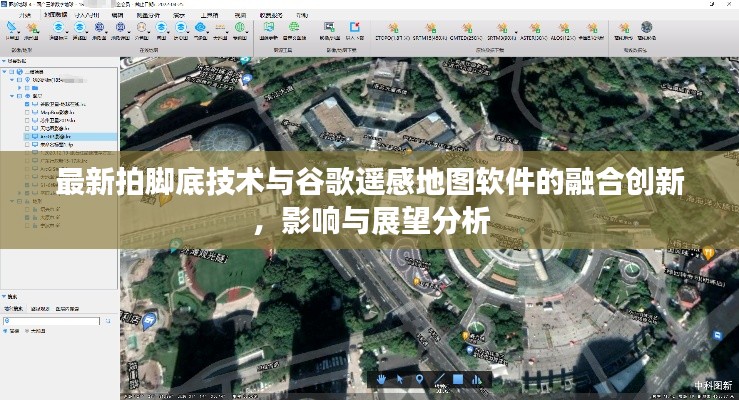739x400 pixels.
Task: Open the 编辑 ribbon tab
Action: 117,15
